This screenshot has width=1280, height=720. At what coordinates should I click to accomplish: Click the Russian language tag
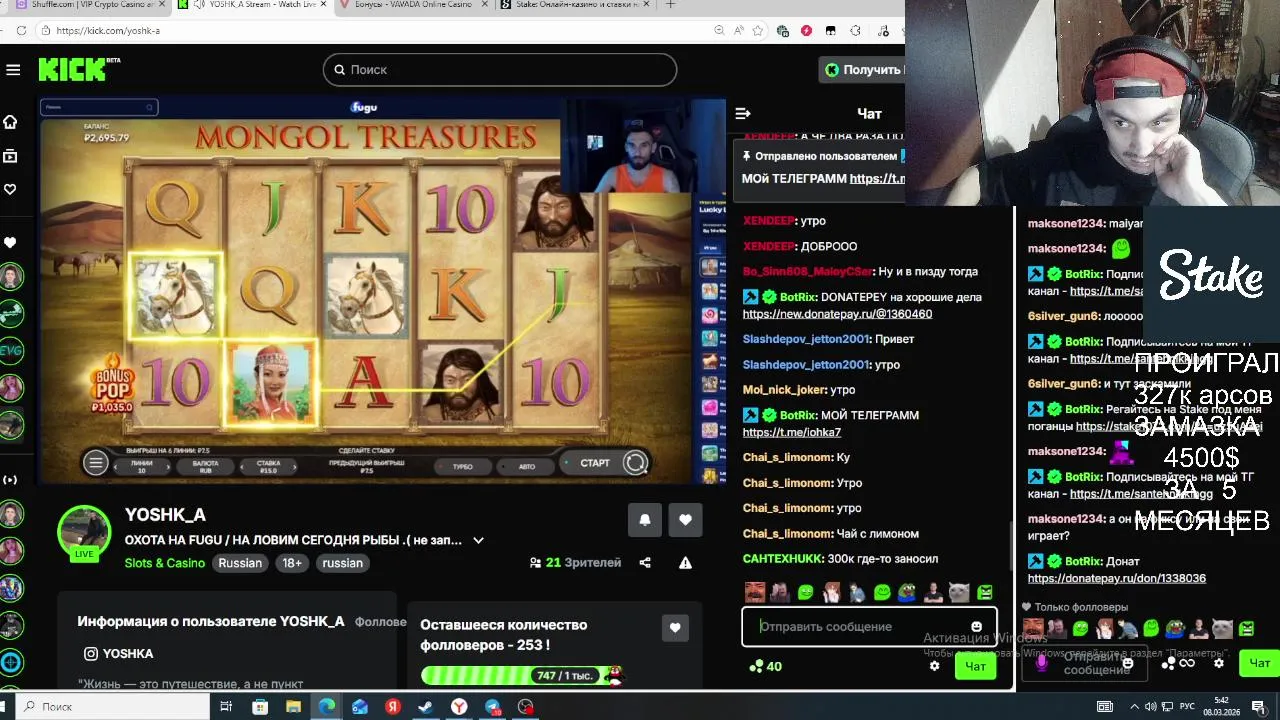240,563
